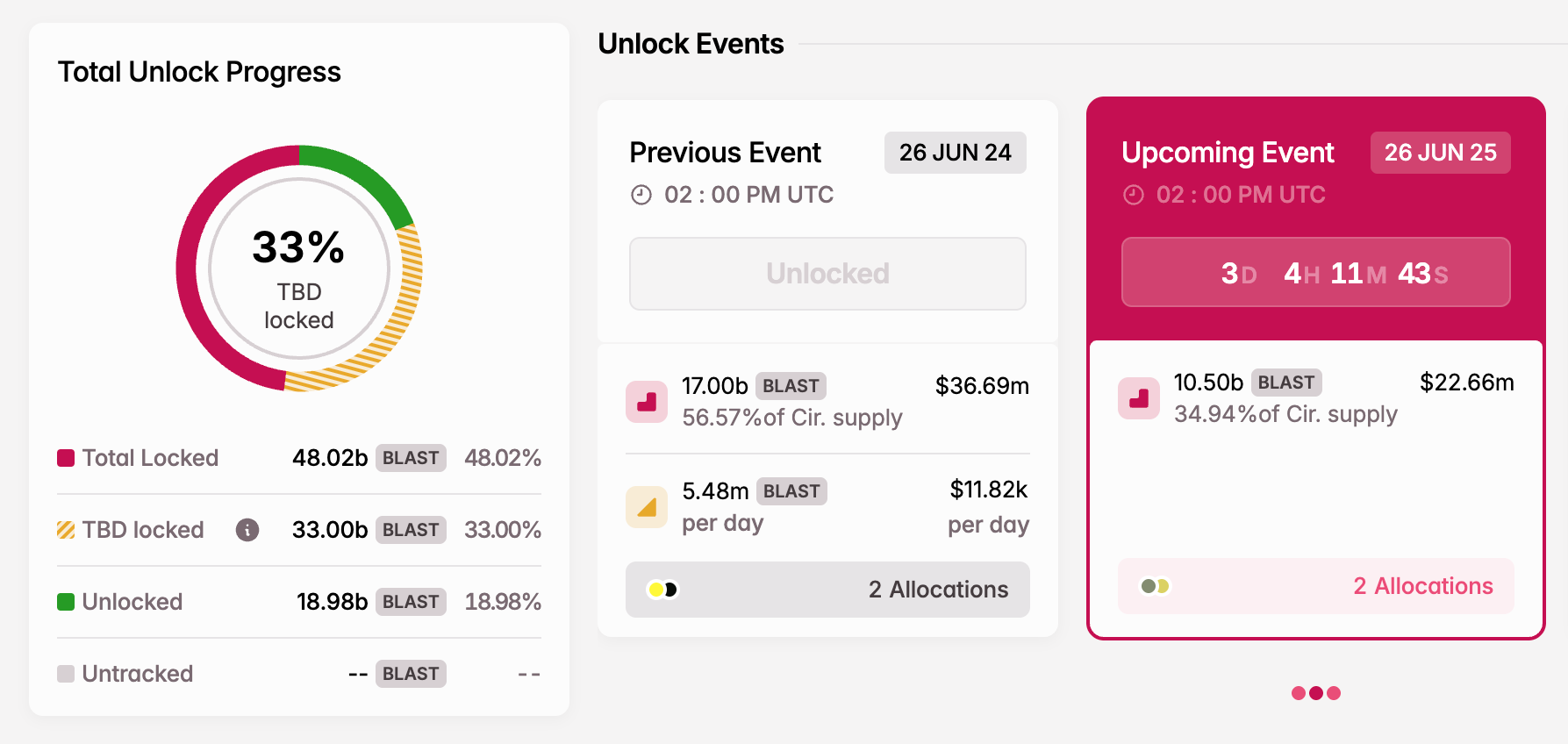1568x744 pixels.
Task: Click Previous Event allocation dots icon
Action: 662,590
